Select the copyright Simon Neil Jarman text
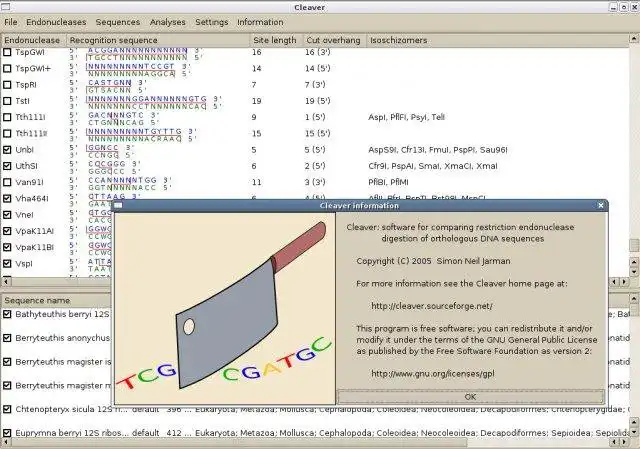The height and width of the screenshot is (449, 640). (x=433, y=261)
